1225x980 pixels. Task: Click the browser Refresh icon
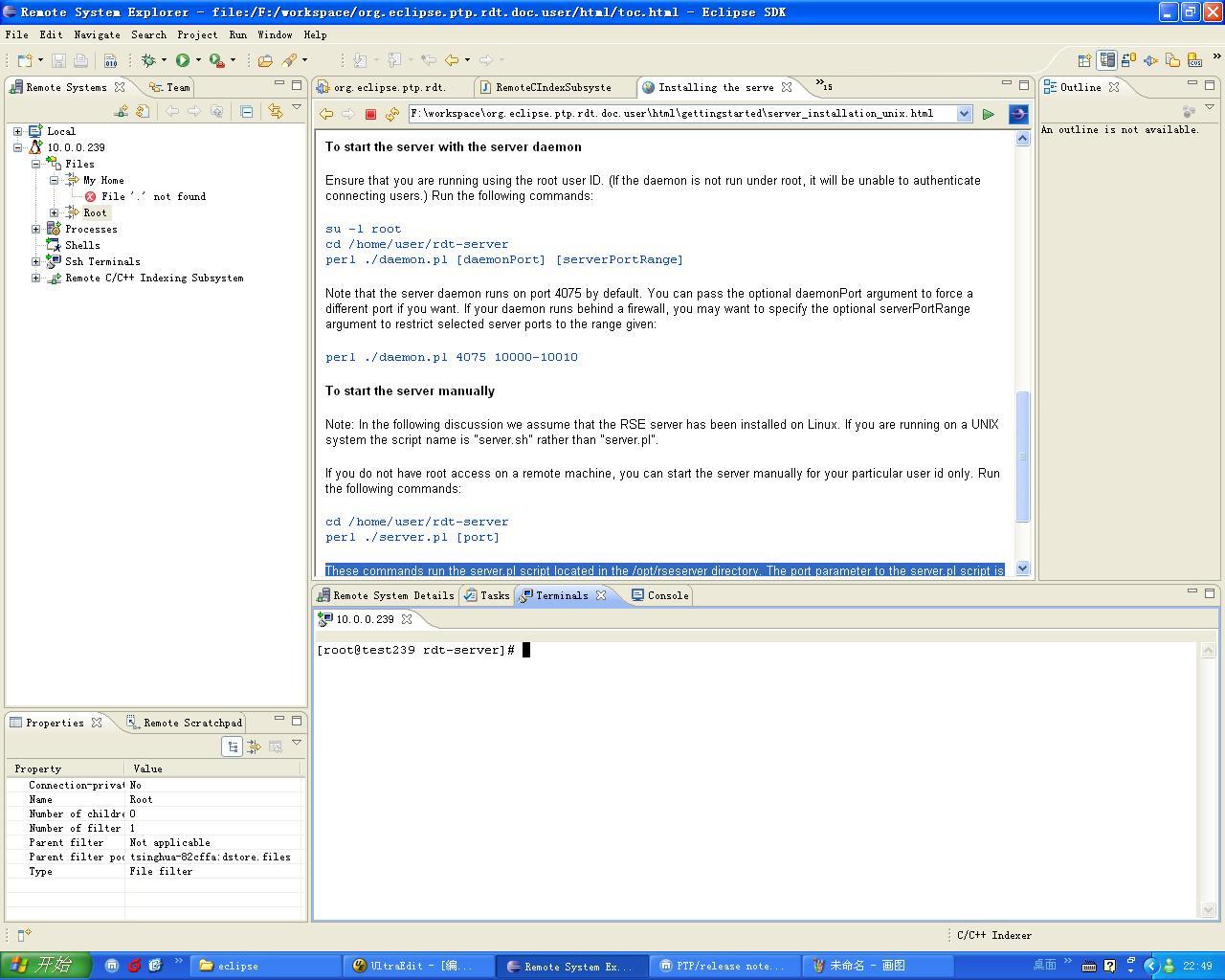(x=392, y=114)
